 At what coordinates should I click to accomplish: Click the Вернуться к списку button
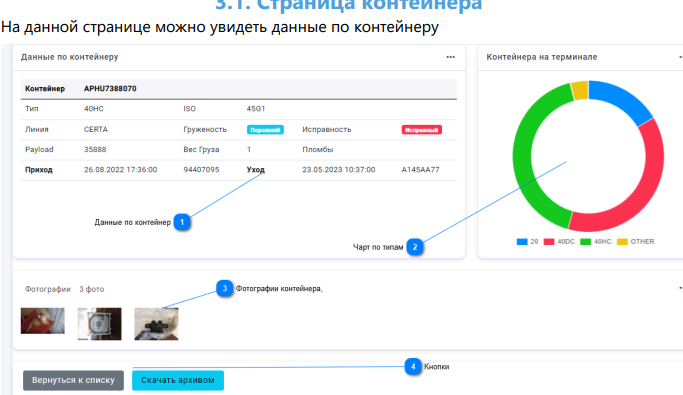pyautogui.click(x=73, y=380)
